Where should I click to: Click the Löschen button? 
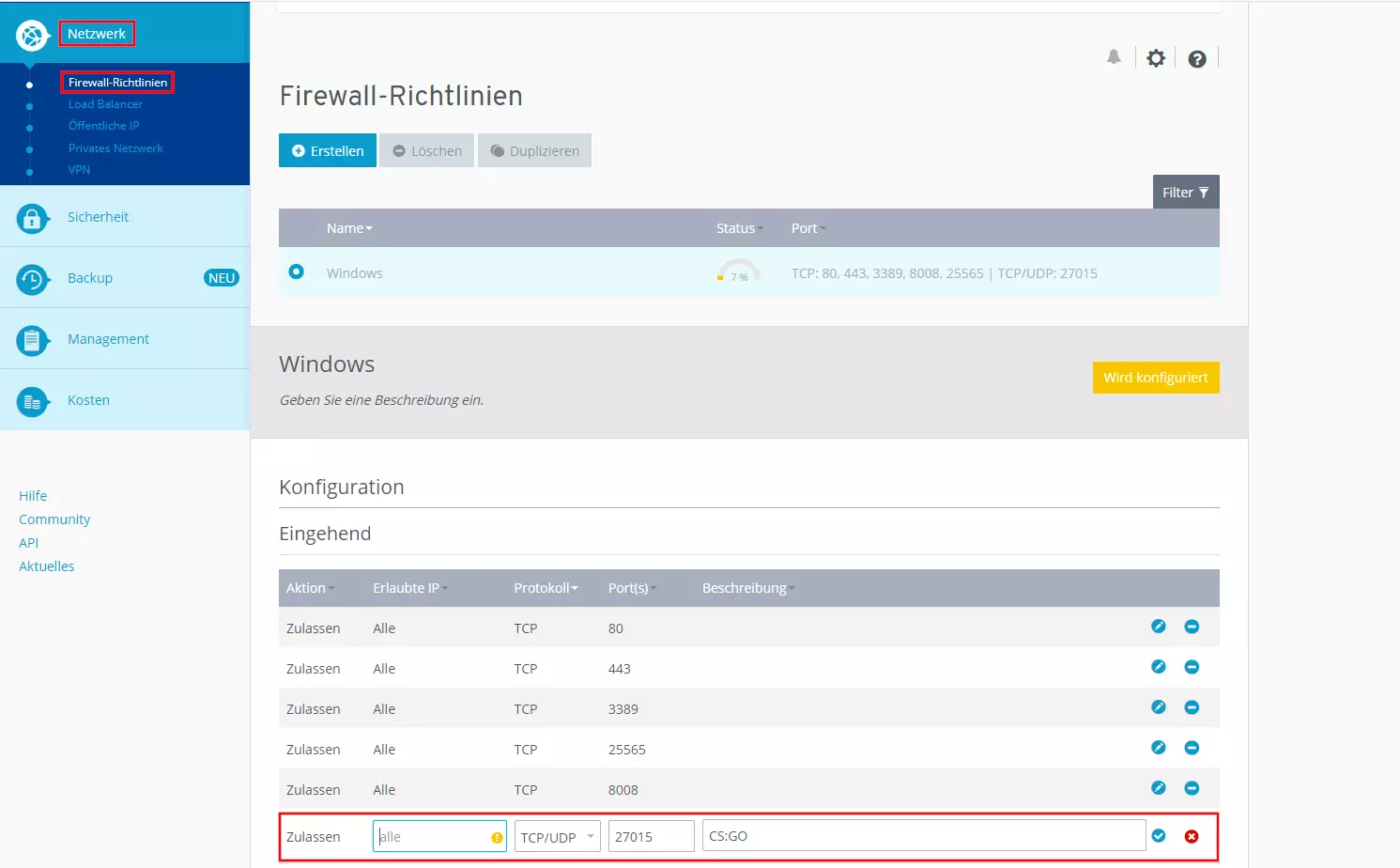click(427, 150)
